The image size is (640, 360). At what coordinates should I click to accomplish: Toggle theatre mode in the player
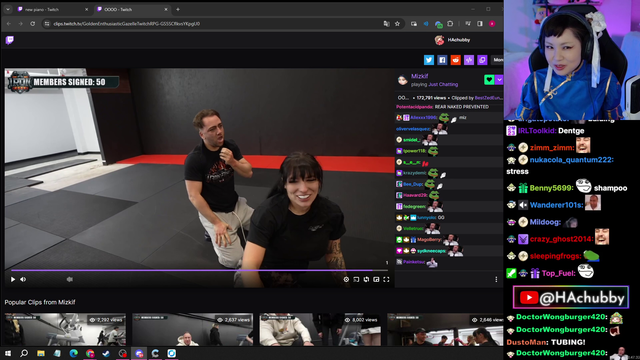pyautogui.click(x=356, y=279)
